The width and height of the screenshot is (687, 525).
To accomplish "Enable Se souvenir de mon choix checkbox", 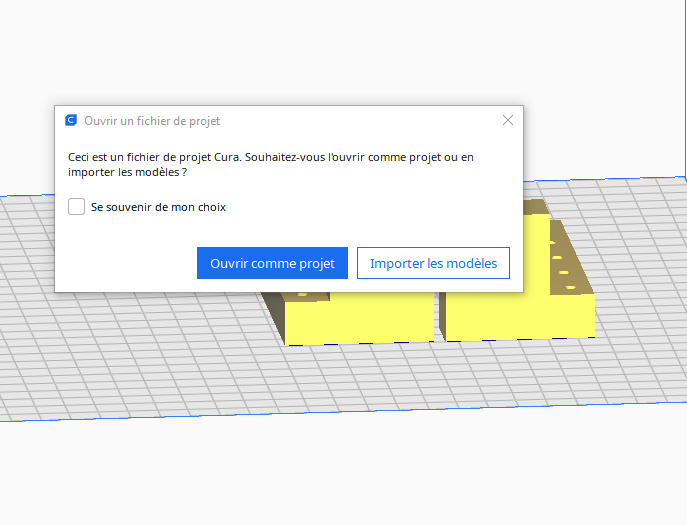I will (76, 206).
